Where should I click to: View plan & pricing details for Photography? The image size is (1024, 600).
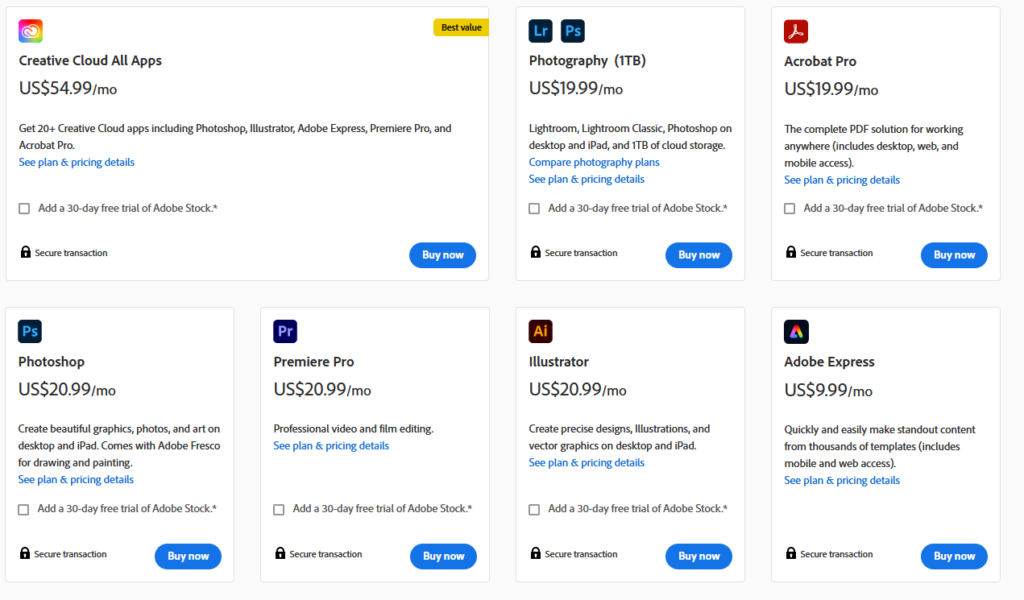pyautogui.click(x=586, y=179)
